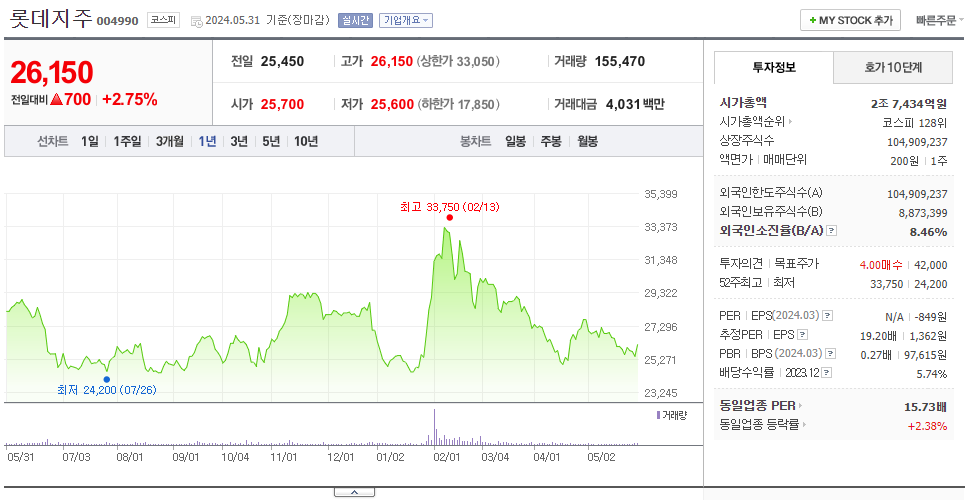Open the 기업개요 dropdown
968x500 pixels.
pyautogui.click(x=406, y=20)
